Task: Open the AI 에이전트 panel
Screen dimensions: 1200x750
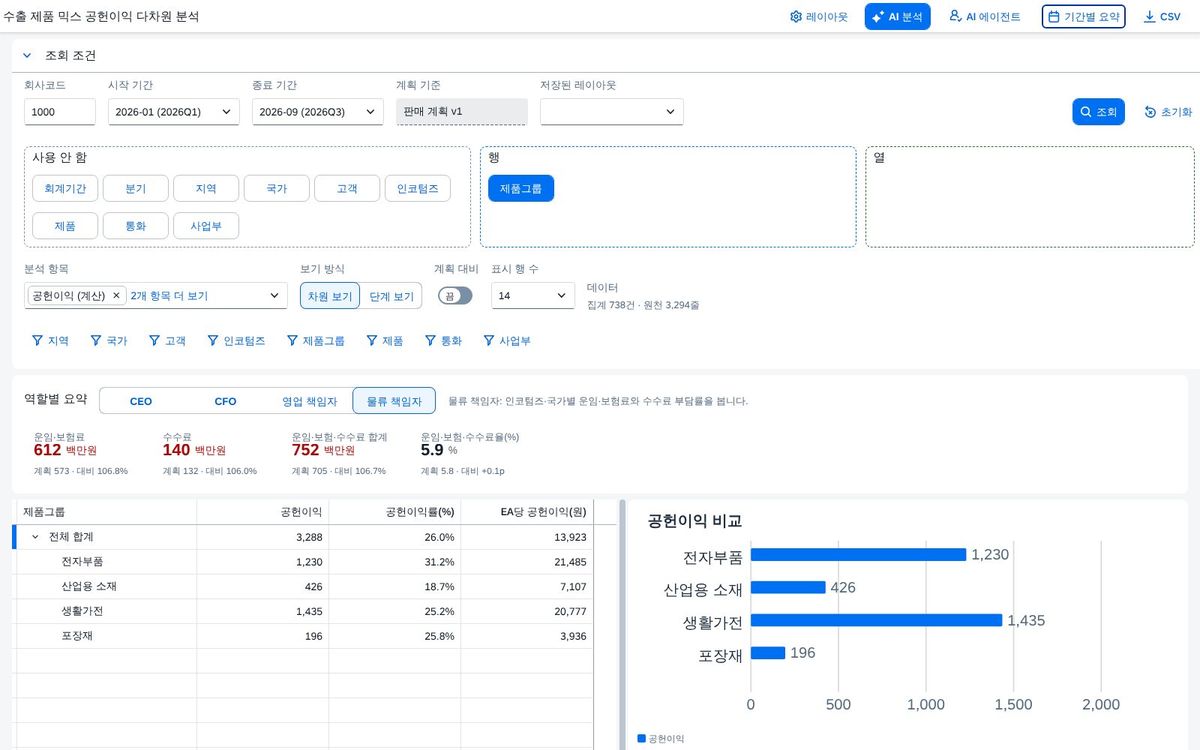Action: [985, 17]
